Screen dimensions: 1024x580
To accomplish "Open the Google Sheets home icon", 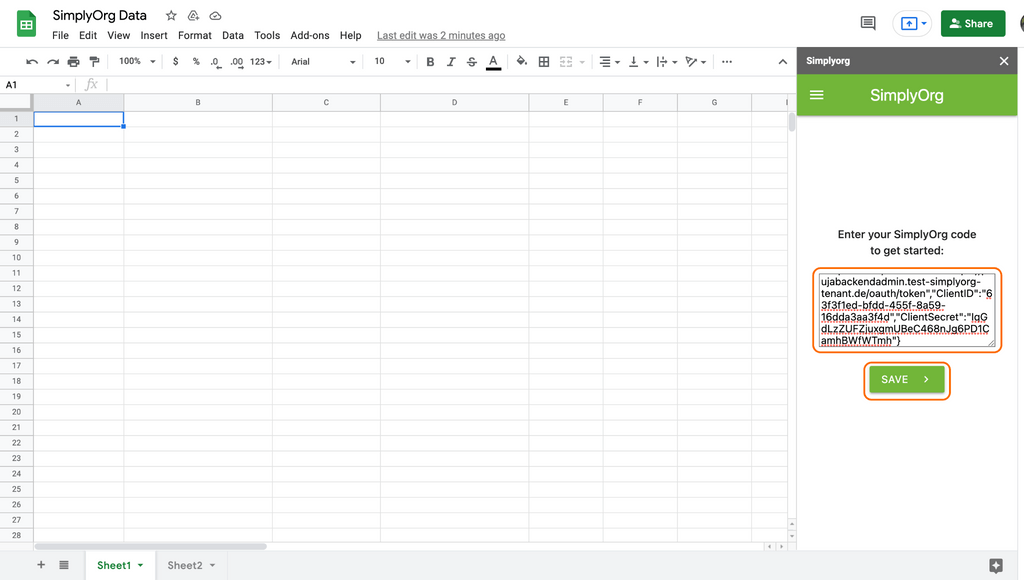I will pyautogui.click(x=26, y=24).
